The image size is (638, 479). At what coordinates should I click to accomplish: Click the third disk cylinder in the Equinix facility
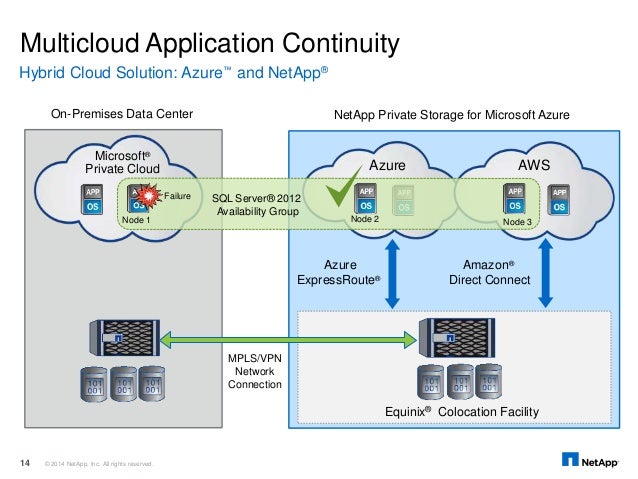(488, 382)
